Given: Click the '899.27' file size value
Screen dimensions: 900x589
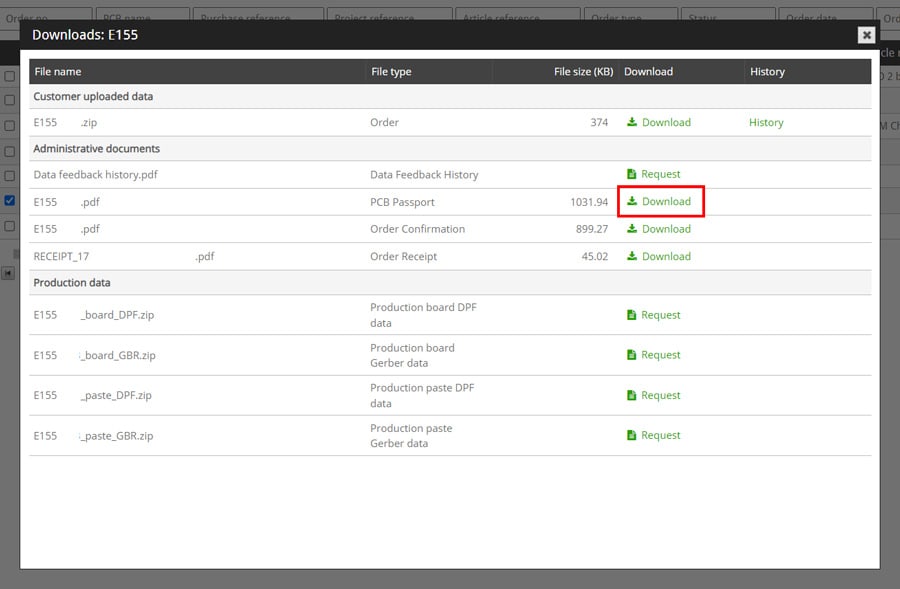Looking at the screenshot, I should pos(592,229).
